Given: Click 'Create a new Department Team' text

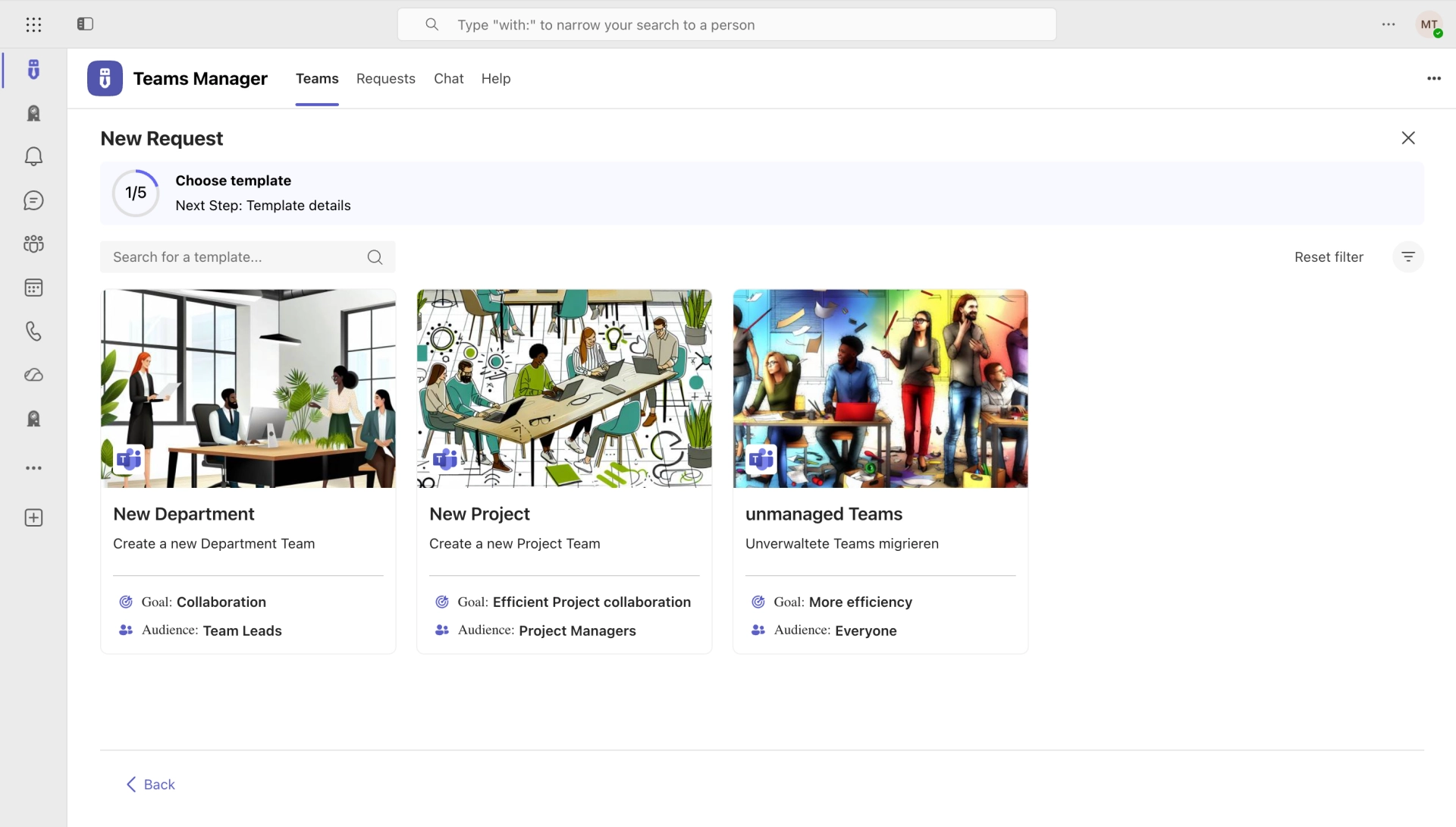Looking at the screenshot, I should point(214,543).
